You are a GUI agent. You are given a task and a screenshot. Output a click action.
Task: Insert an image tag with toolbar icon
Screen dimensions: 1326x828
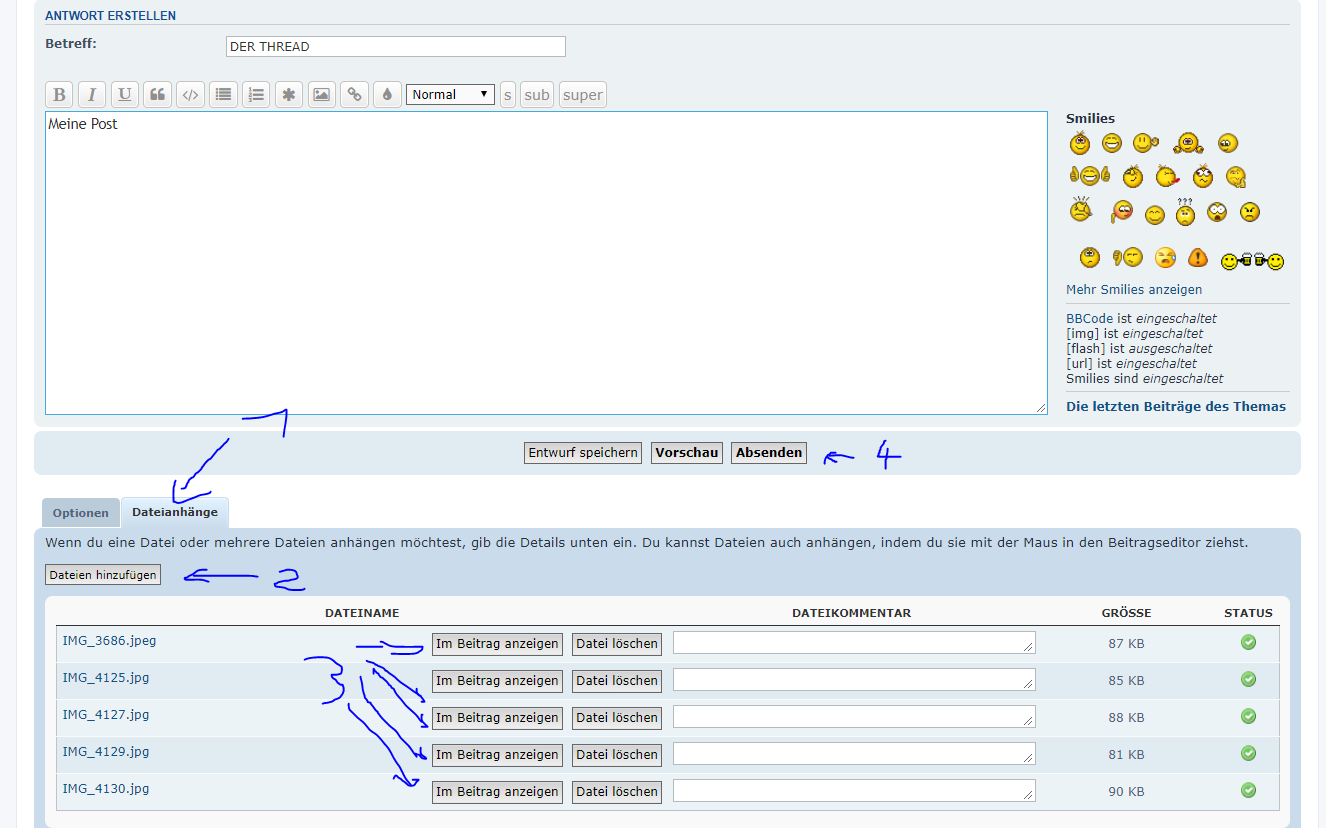321,95
